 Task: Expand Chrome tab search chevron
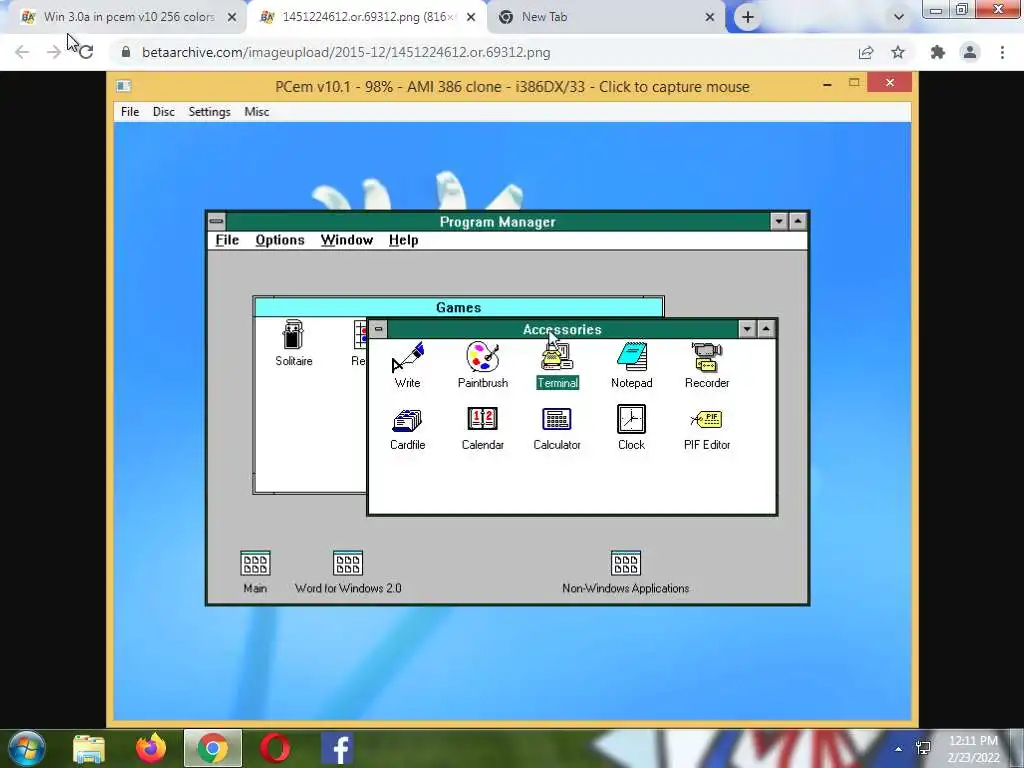(x=899, y=17)
